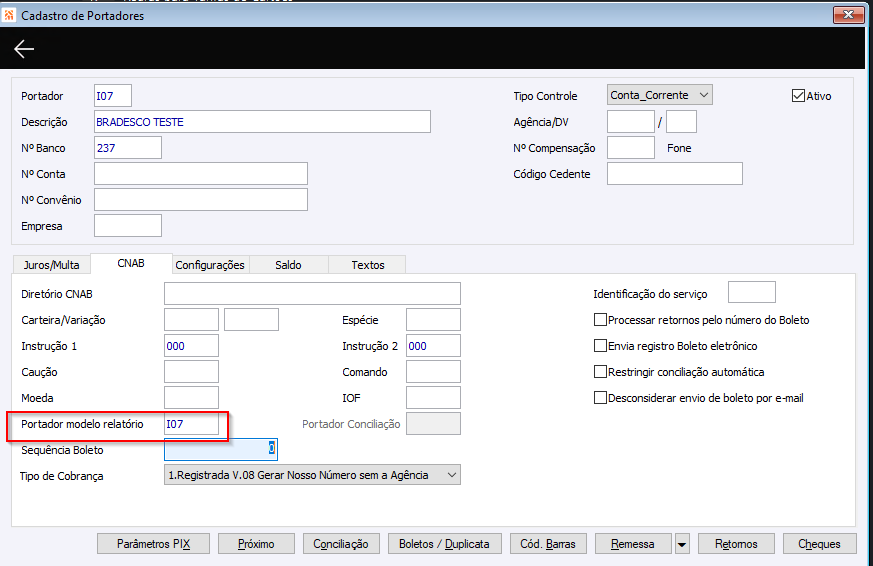This screenshot has height=566, width=873.
Task: Open the Configurações tab
Action: [x=210, y=265]
